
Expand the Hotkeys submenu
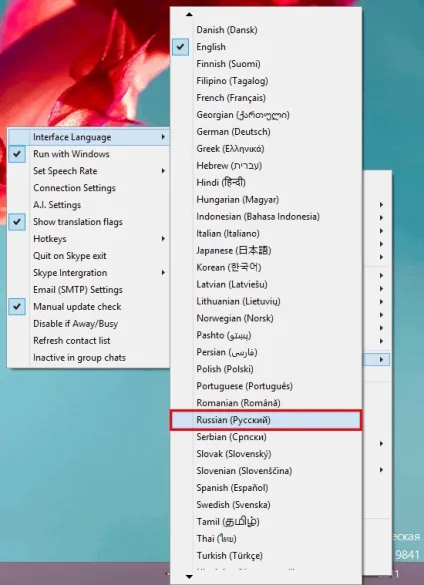(x=88, y=239)
